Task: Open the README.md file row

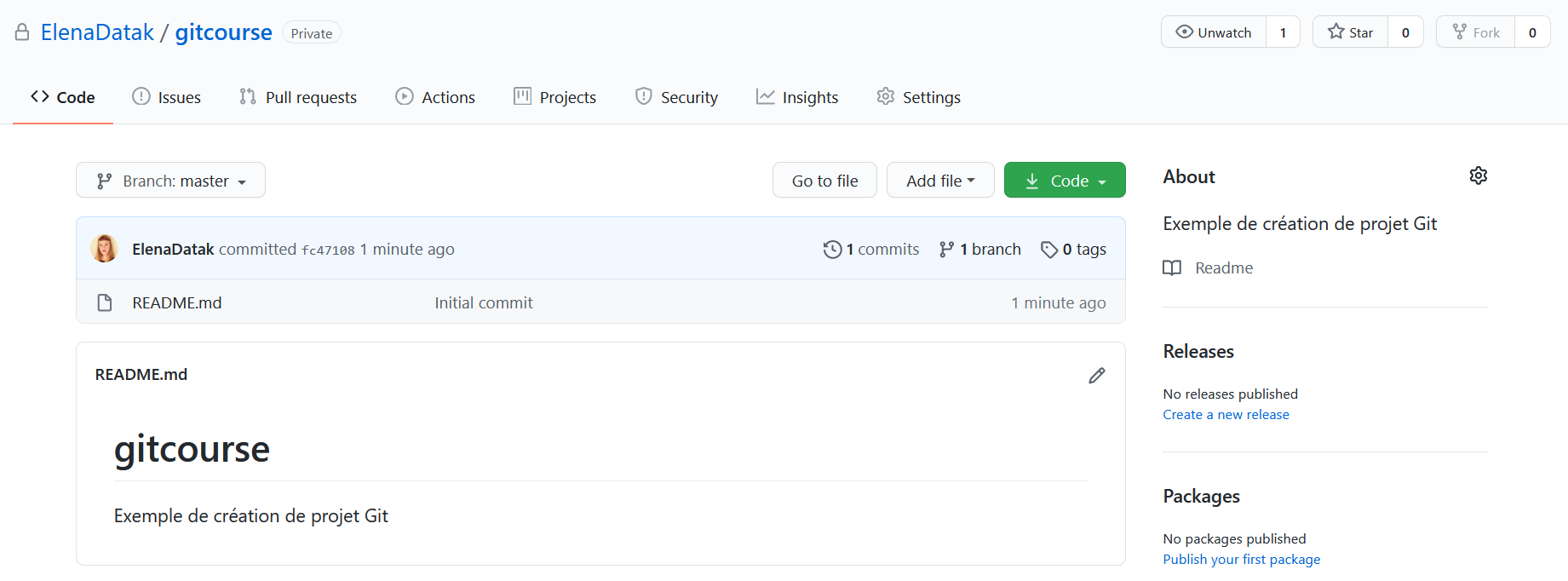Action: click(600, 302)
